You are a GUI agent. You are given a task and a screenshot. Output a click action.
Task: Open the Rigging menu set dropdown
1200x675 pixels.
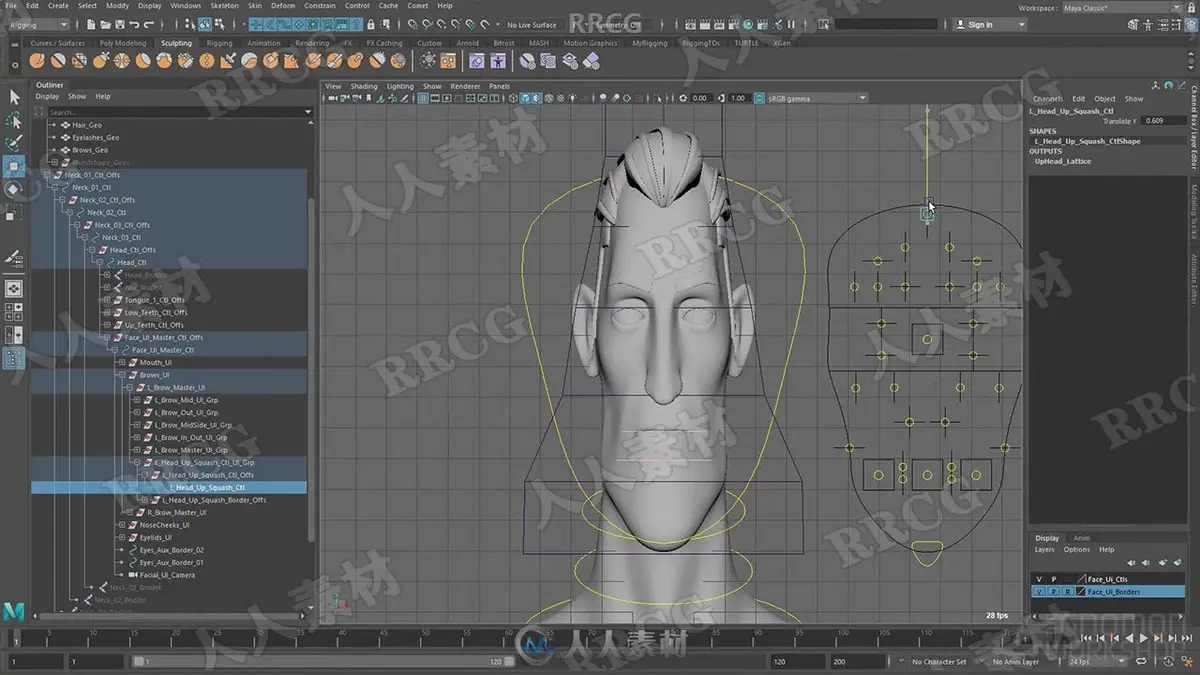point(38,24)
